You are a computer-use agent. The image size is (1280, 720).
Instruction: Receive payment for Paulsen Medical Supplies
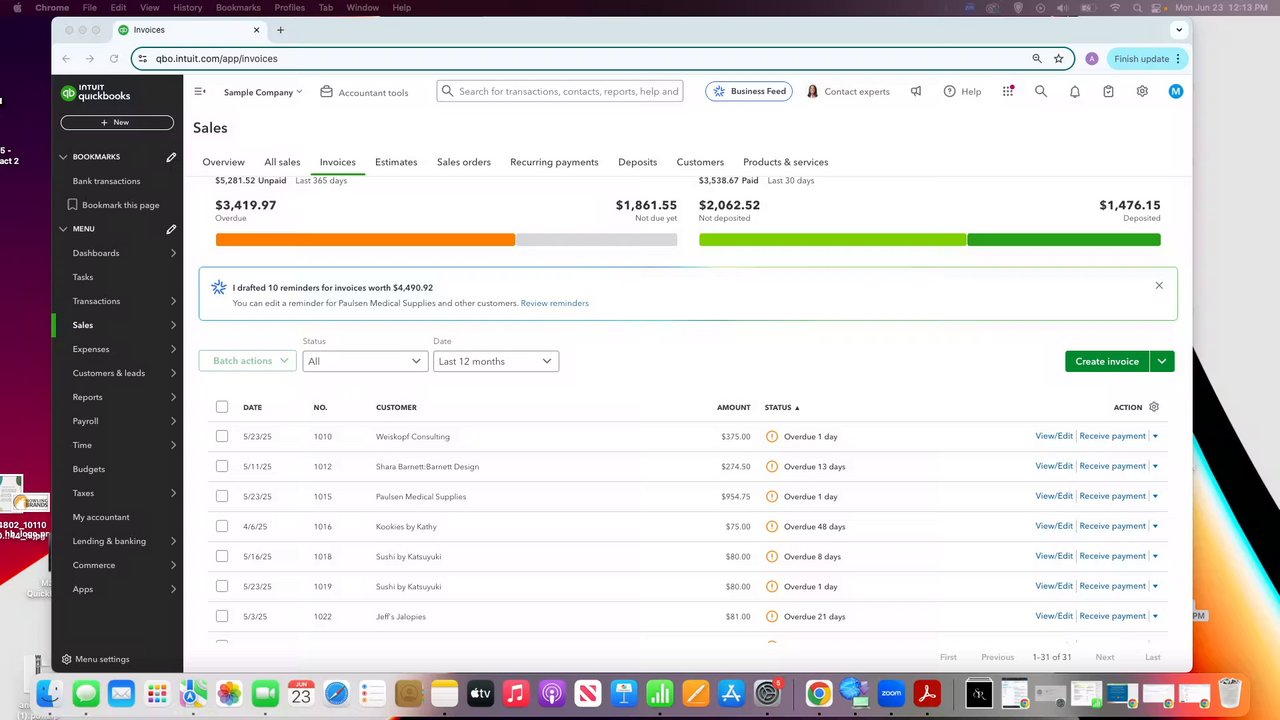point(1112,496)
